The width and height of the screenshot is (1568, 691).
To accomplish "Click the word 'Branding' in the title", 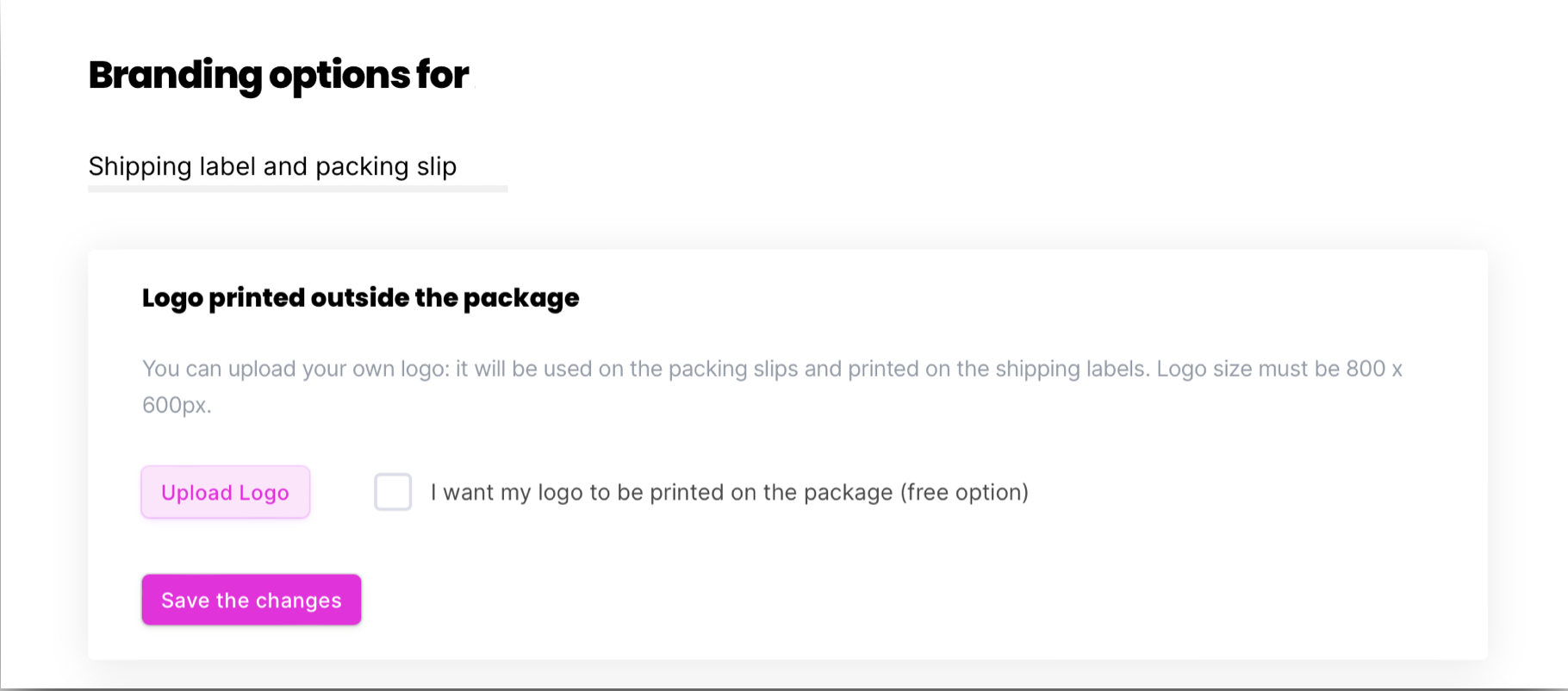I will tap(175, 75).
